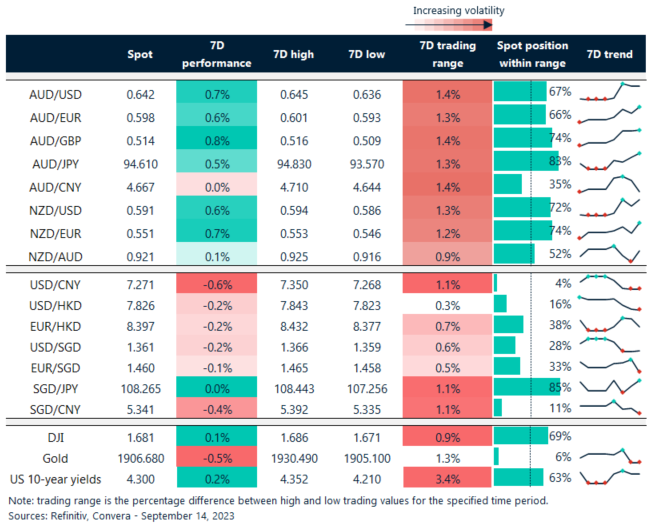Click the EUR/SGD 7D trend sparkline
The width and height of the screenshot is (650, 525).
(x=609, y=367)
